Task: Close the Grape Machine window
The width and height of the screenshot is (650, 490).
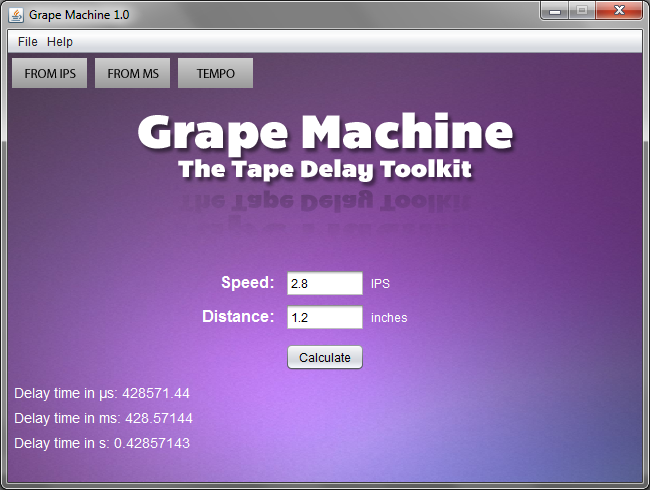Action: 619,11
